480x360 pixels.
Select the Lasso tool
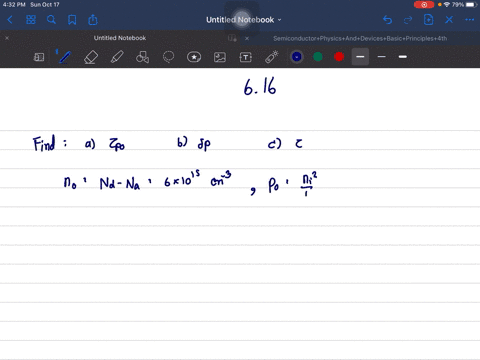tap(168, 57)
